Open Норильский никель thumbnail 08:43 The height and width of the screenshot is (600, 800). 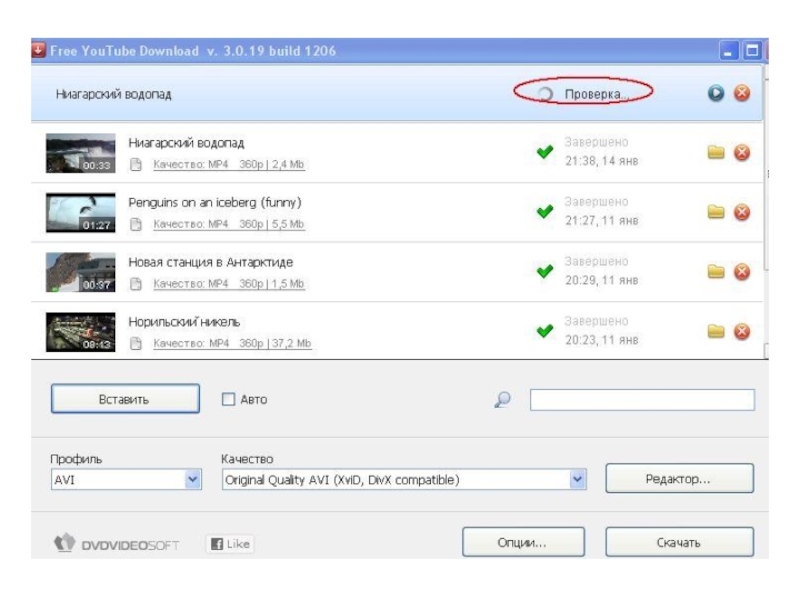(x=81, y=332)
